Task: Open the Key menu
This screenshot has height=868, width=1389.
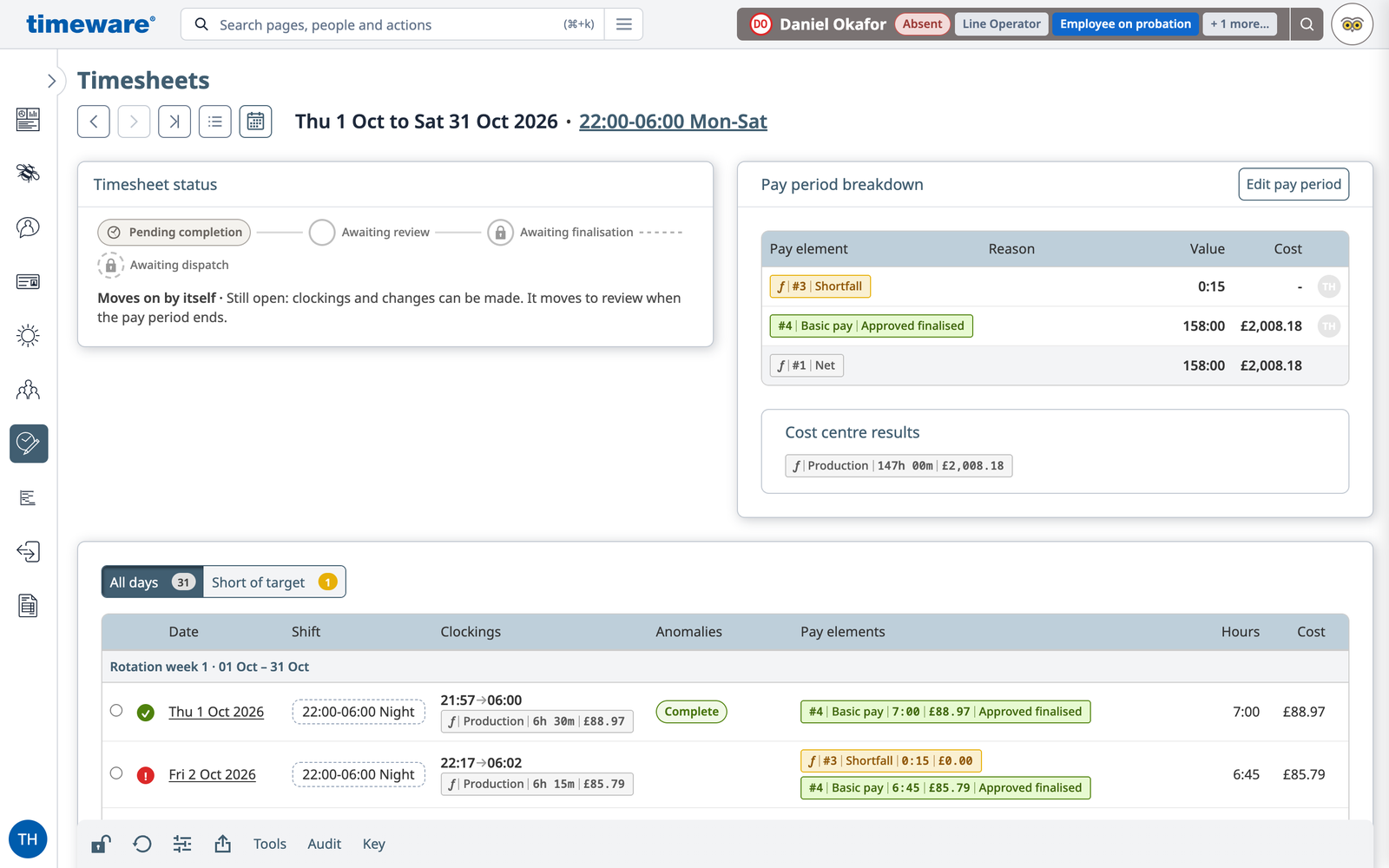Action: point(374,844)
